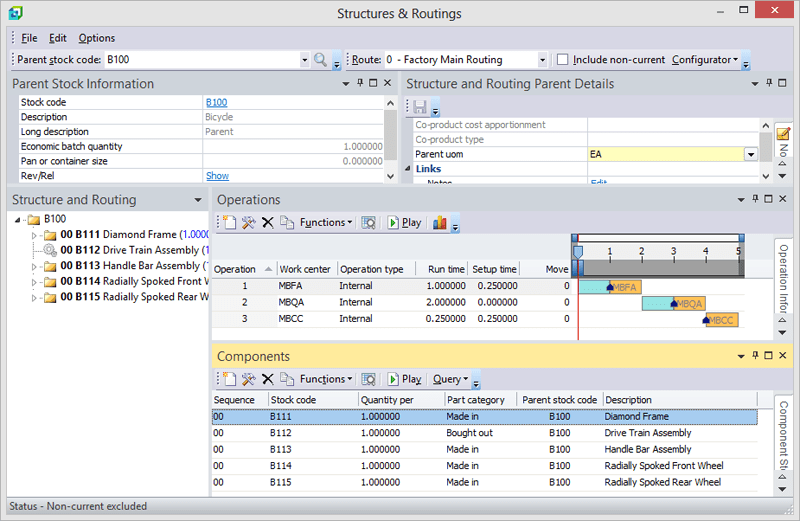Toggle the pin on the Components panel
Viewport: 800px width, 521px height.
click(x=756, y=356)
